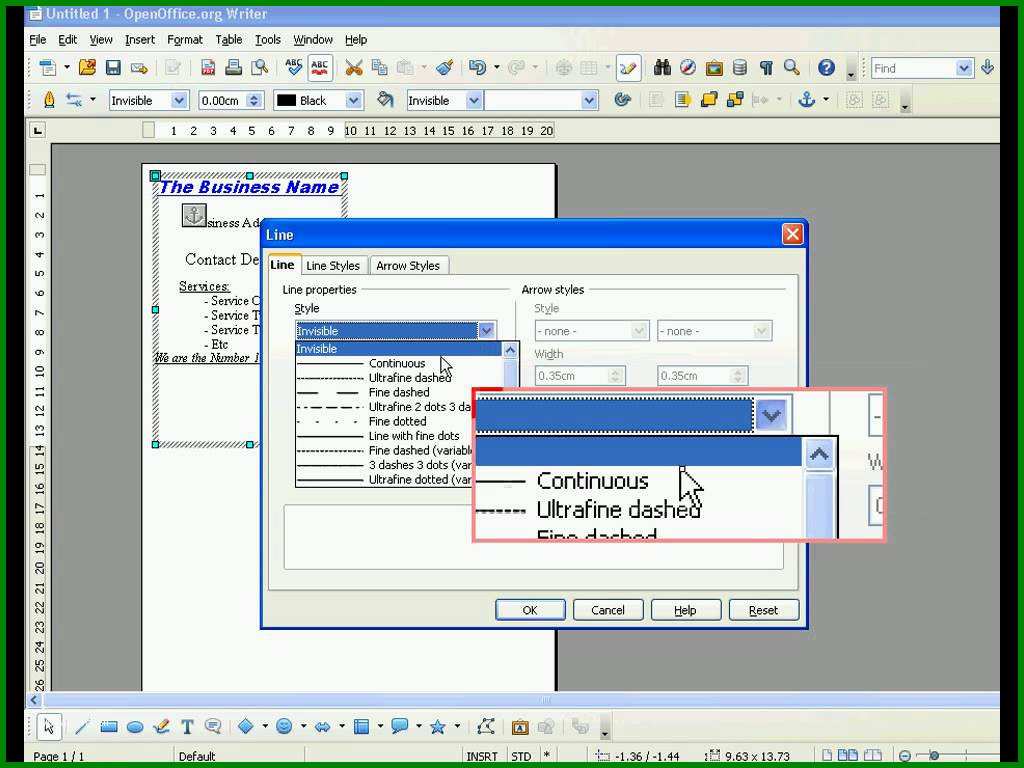Image resolution: width=1024 pixels, height=768 pixels.
Task: Select the Rectangle draw tool
Action: [x=108, y=726]
